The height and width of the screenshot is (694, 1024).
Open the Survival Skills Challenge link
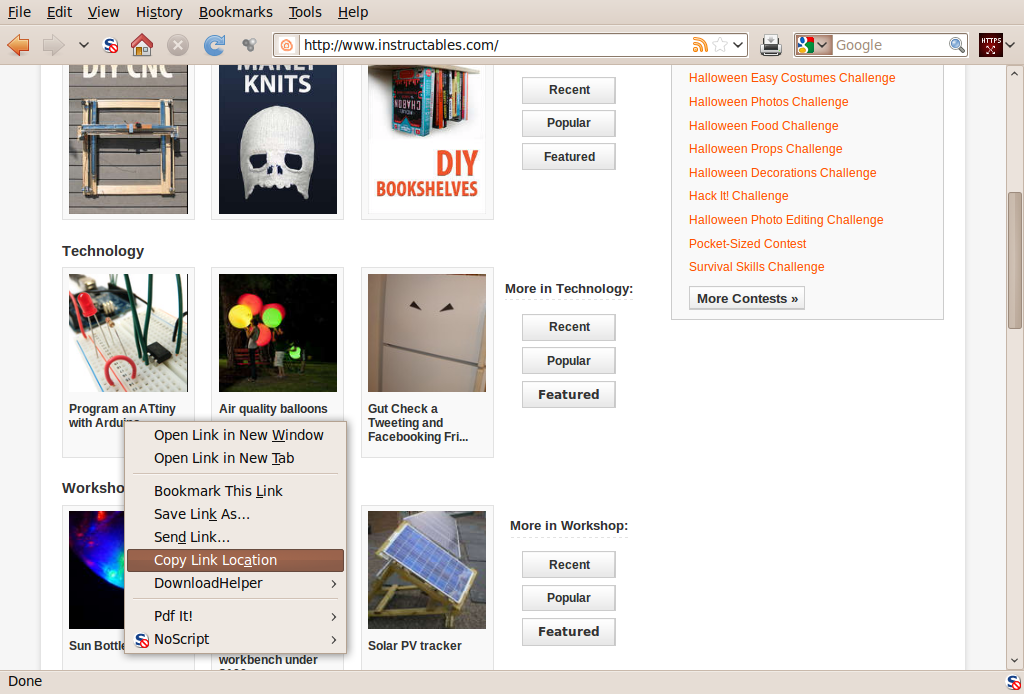pos(756,267)
